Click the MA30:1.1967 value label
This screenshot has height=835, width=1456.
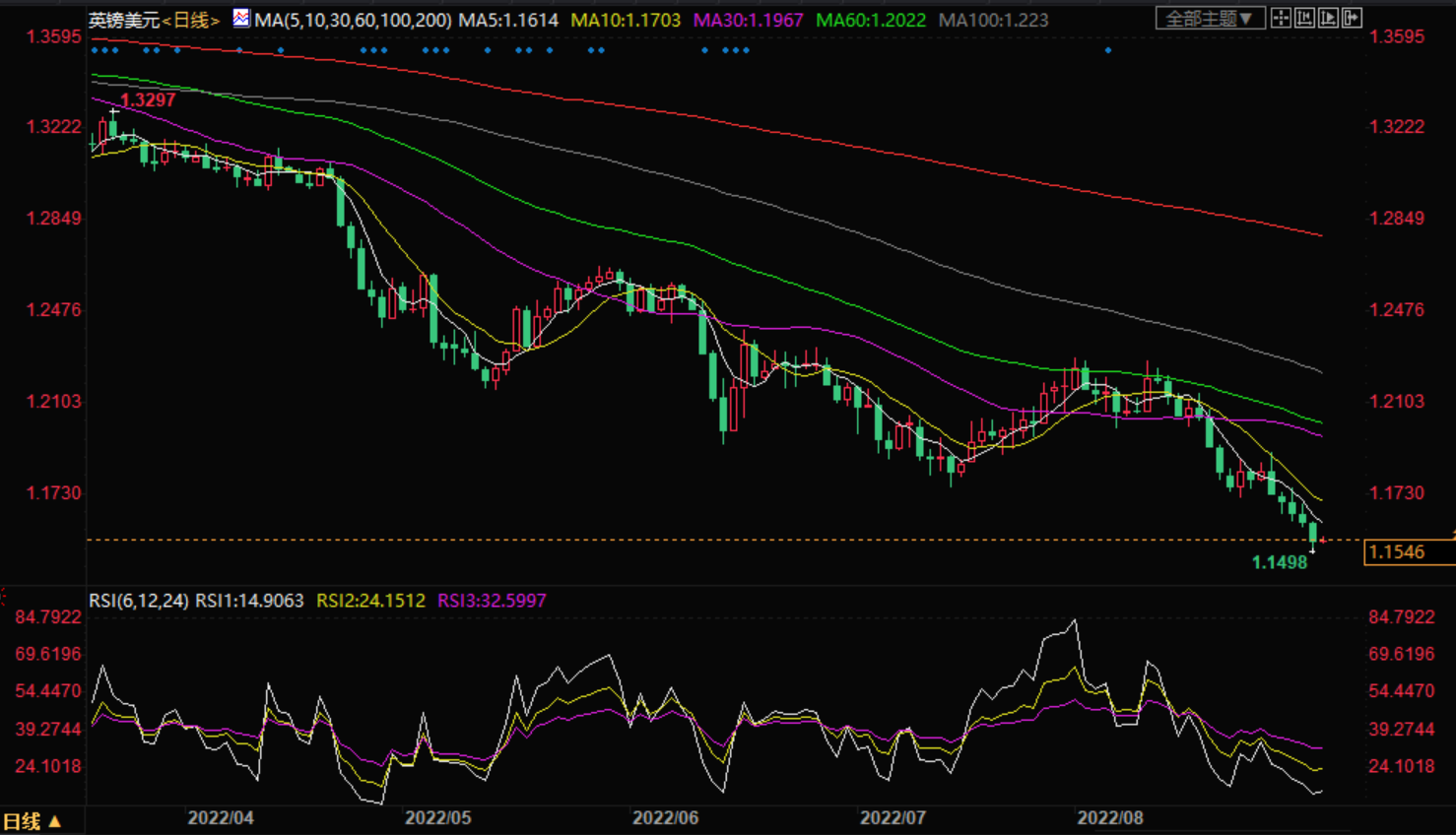coord(749,20)
